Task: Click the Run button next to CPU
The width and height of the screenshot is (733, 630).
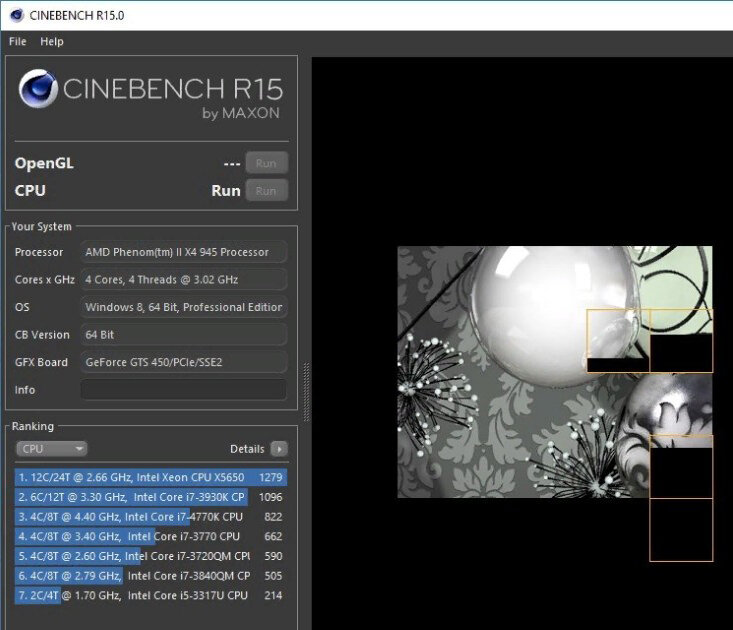Action: 266,191
